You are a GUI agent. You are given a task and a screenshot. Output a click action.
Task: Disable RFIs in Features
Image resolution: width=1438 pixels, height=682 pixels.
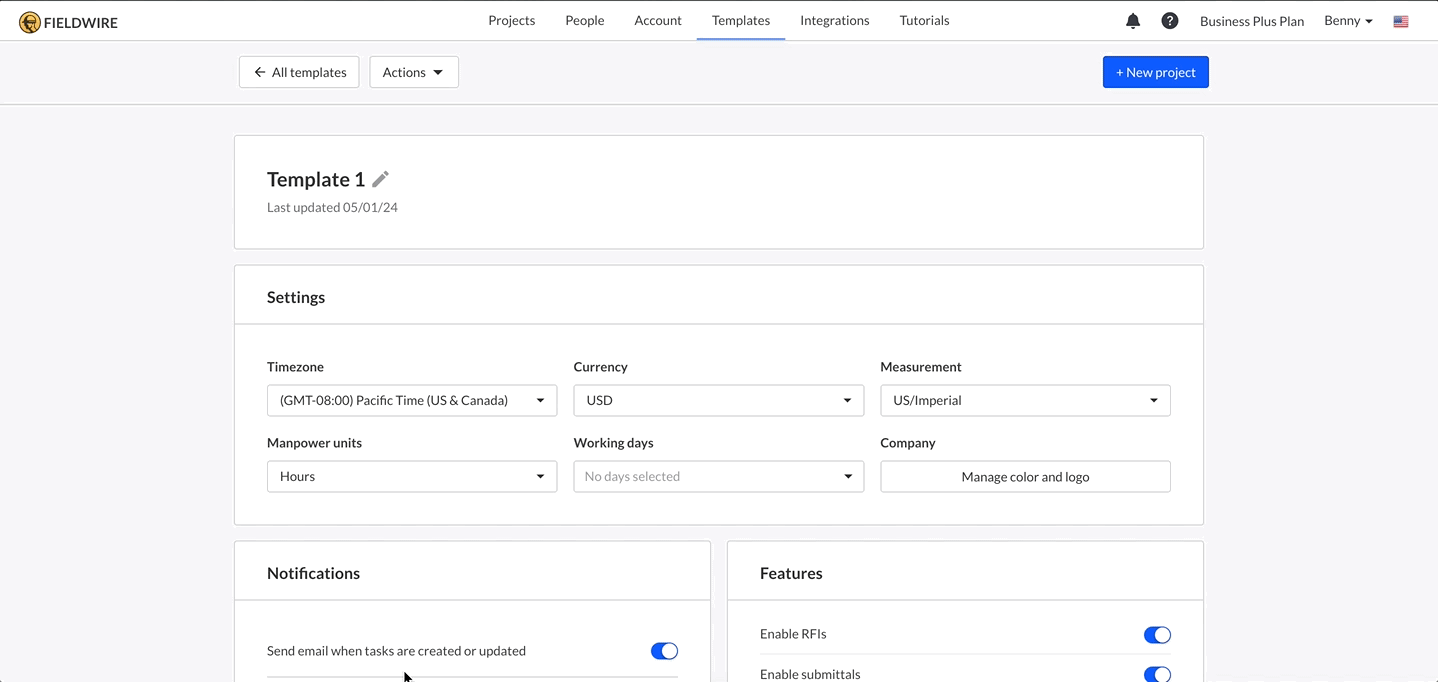pos(1156,634)
